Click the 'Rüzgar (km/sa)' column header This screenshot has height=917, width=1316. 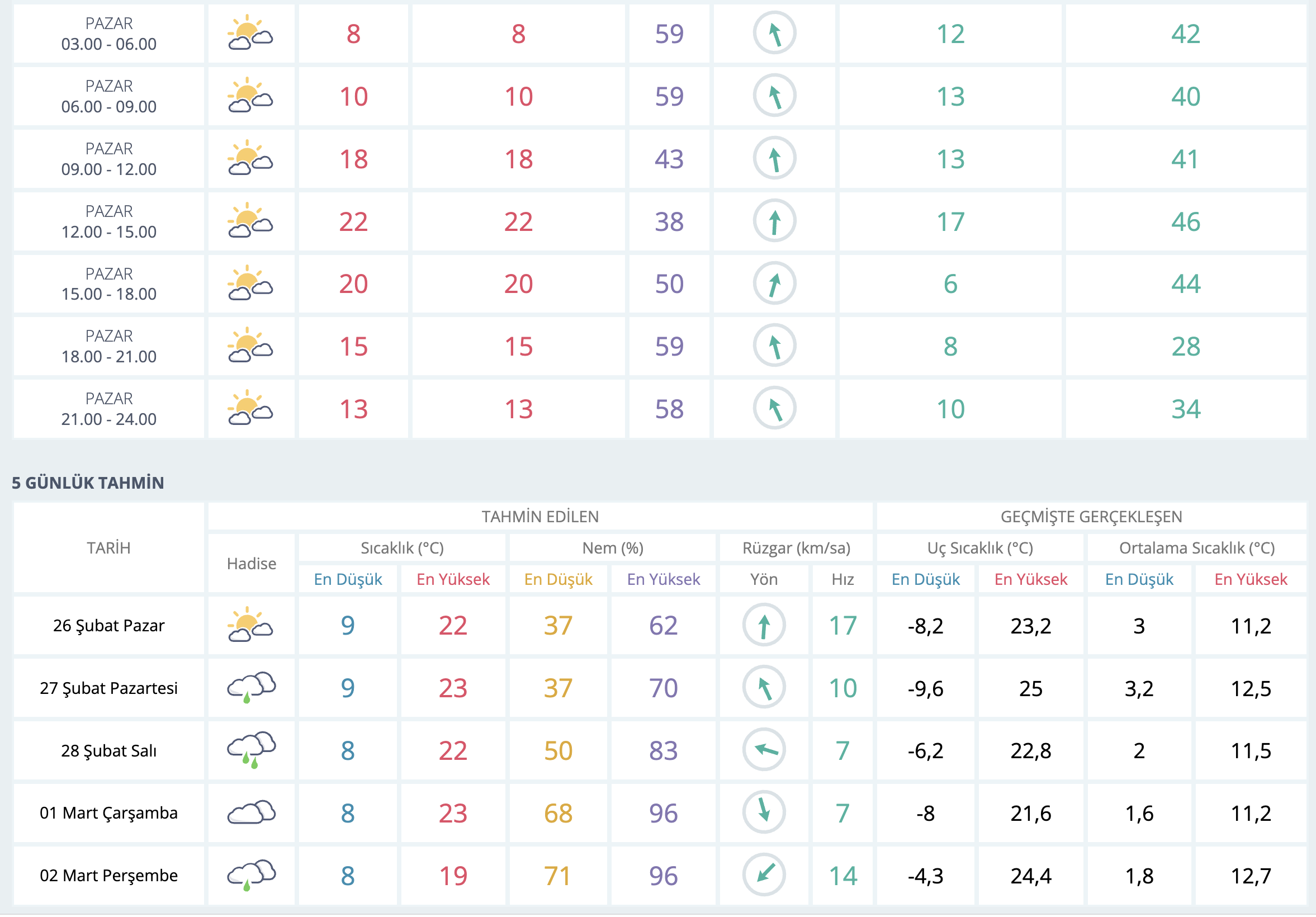point(796,548)
